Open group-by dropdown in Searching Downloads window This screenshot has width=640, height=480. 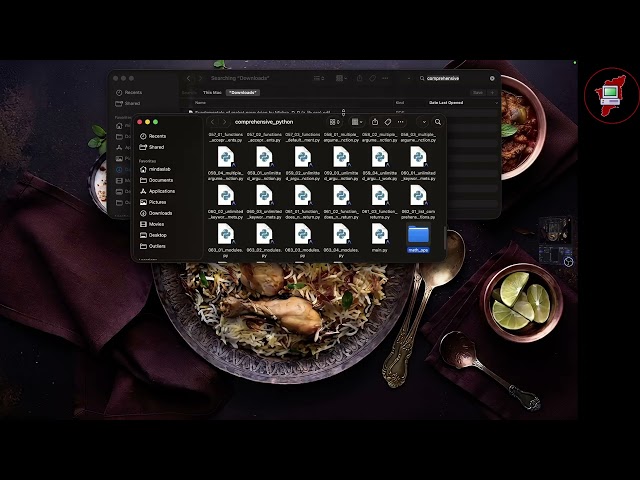[x=341, y=78]
